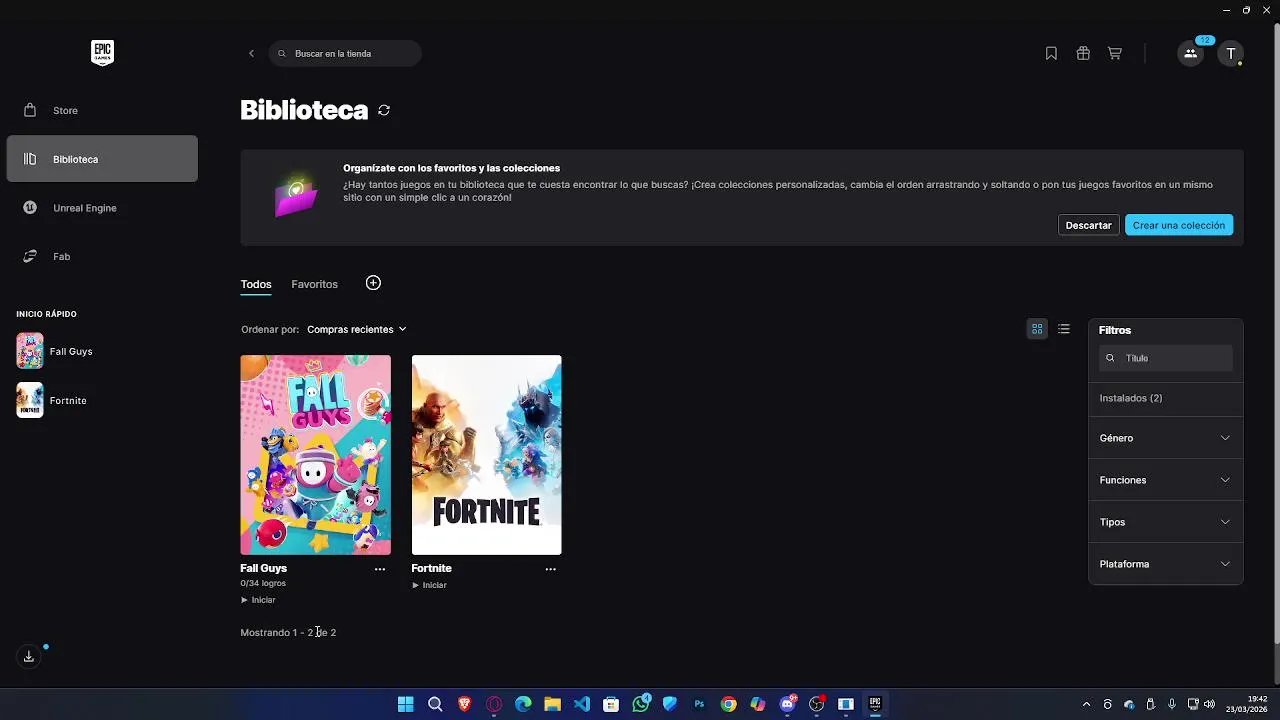Image resolution: width=1280 pixels, height=720 pixels.
Task: Click the Fall Guys title link
Action: pyautogui.click(x=263, y=568)
